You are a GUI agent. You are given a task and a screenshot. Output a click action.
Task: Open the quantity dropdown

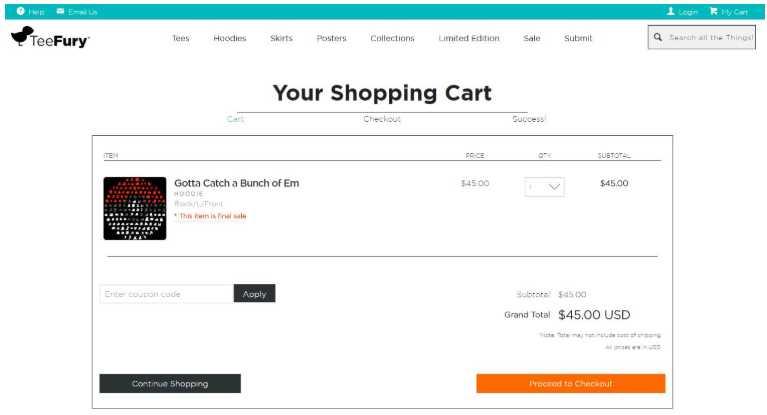pos(544,186)
